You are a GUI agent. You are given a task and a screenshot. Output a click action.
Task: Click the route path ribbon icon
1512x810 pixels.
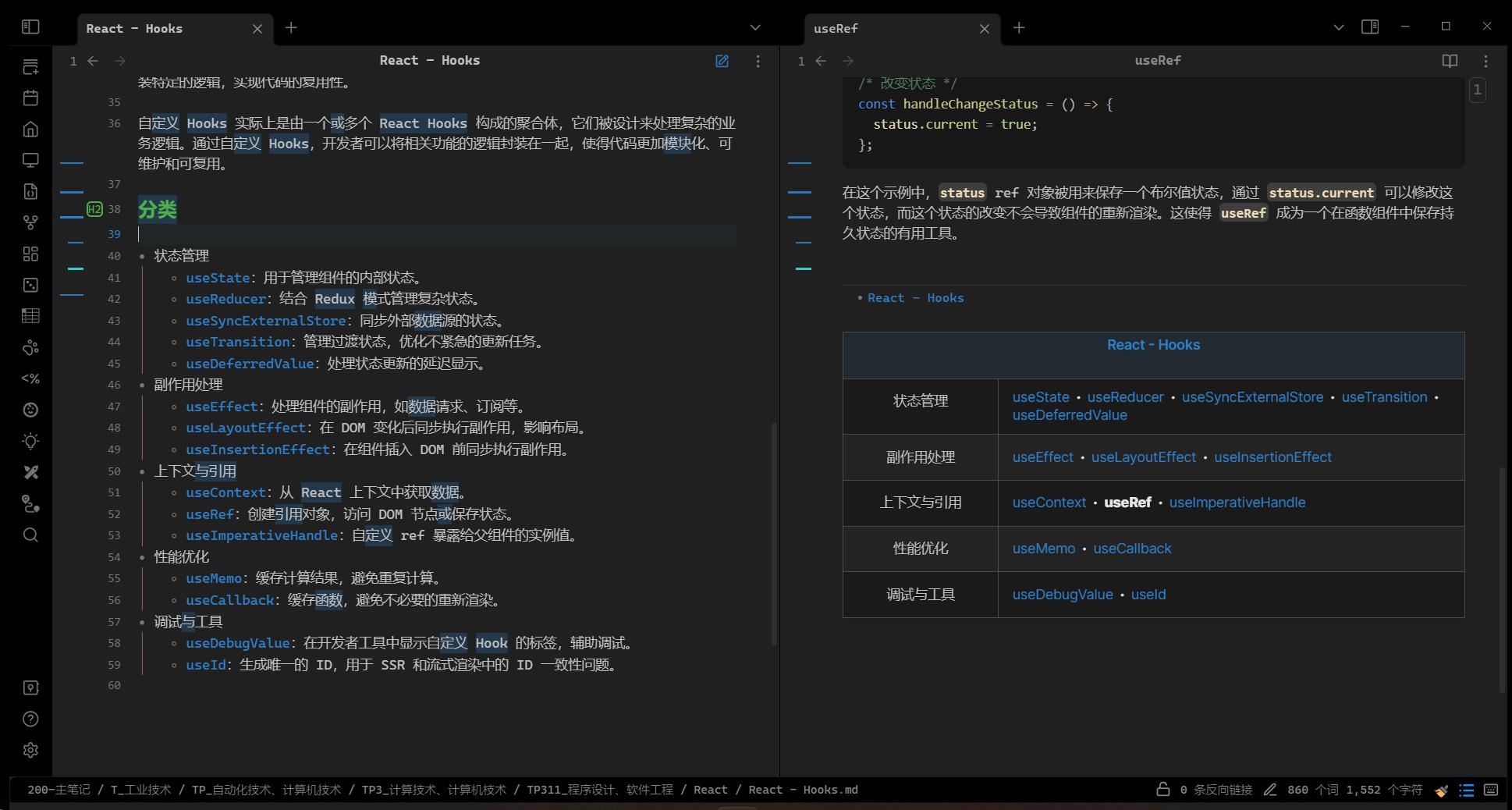[x=30, y=504]
